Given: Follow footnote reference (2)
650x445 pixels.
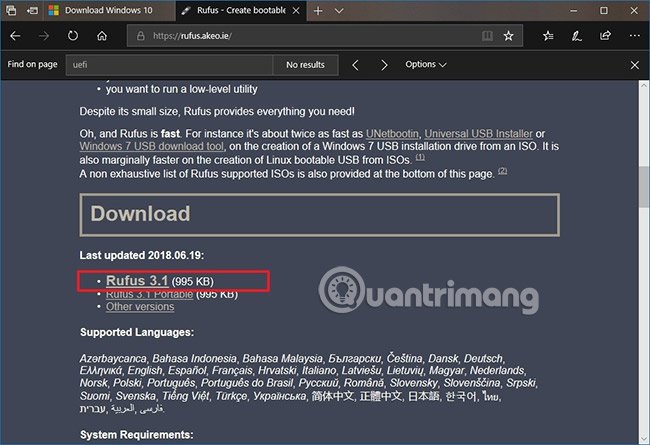Looking at the screenshot, I should [502, 171].
